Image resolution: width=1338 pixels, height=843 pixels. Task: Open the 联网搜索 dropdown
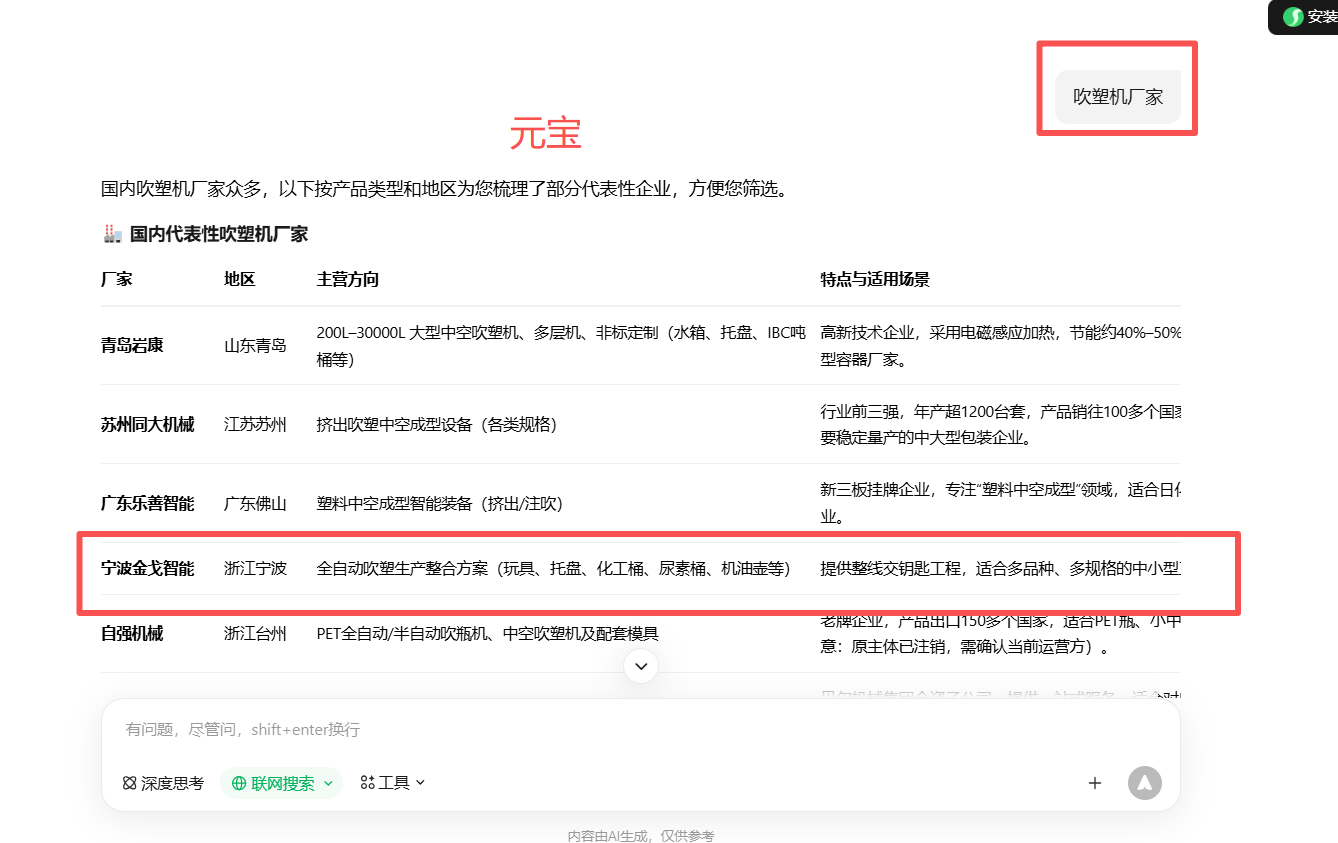[282, 783]
